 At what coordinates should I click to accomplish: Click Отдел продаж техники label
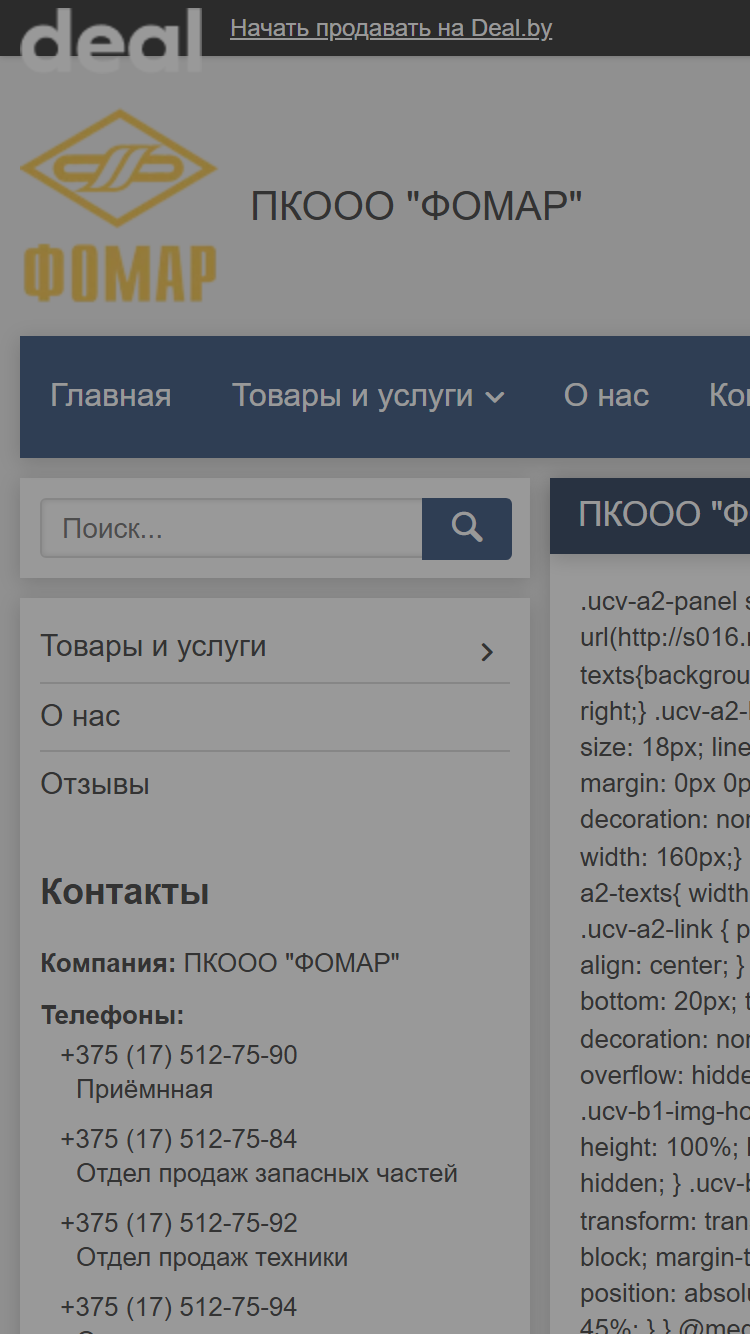(x=212, y=1257)
